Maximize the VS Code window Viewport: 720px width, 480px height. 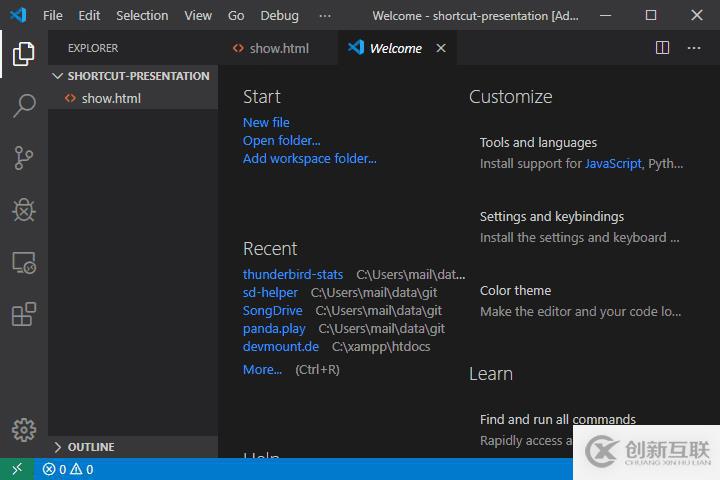pos(651,16)
